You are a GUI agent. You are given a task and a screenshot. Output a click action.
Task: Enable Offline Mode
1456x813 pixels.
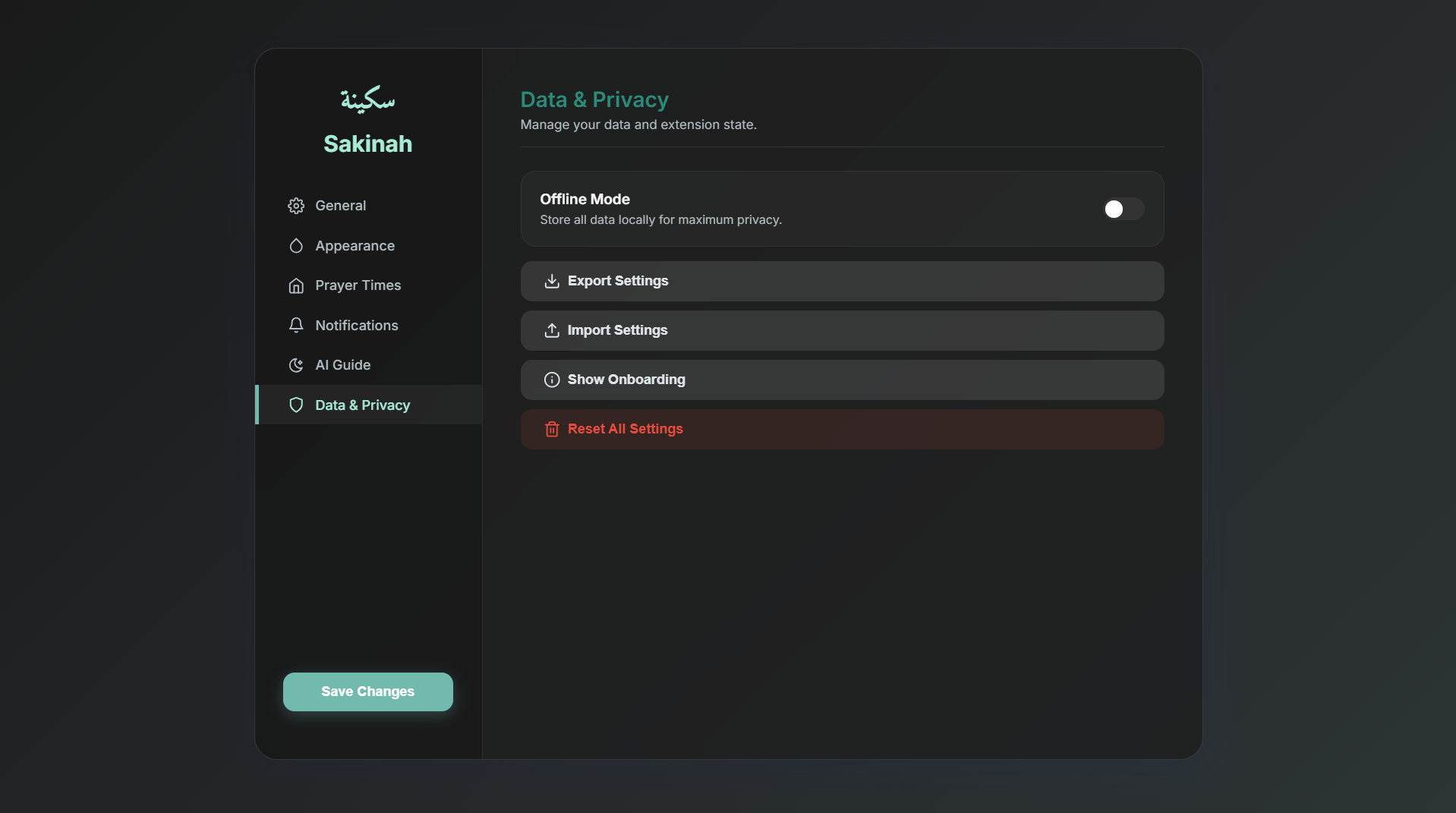click(x=1122, y=209)
